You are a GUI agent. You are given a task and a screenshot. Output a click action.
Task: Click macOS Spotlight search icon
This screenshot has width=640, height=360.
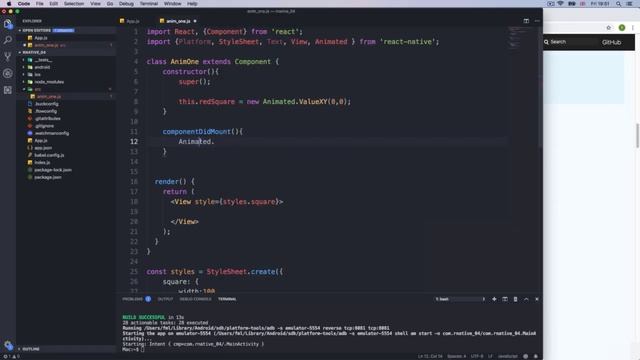(x=619, y=4)
